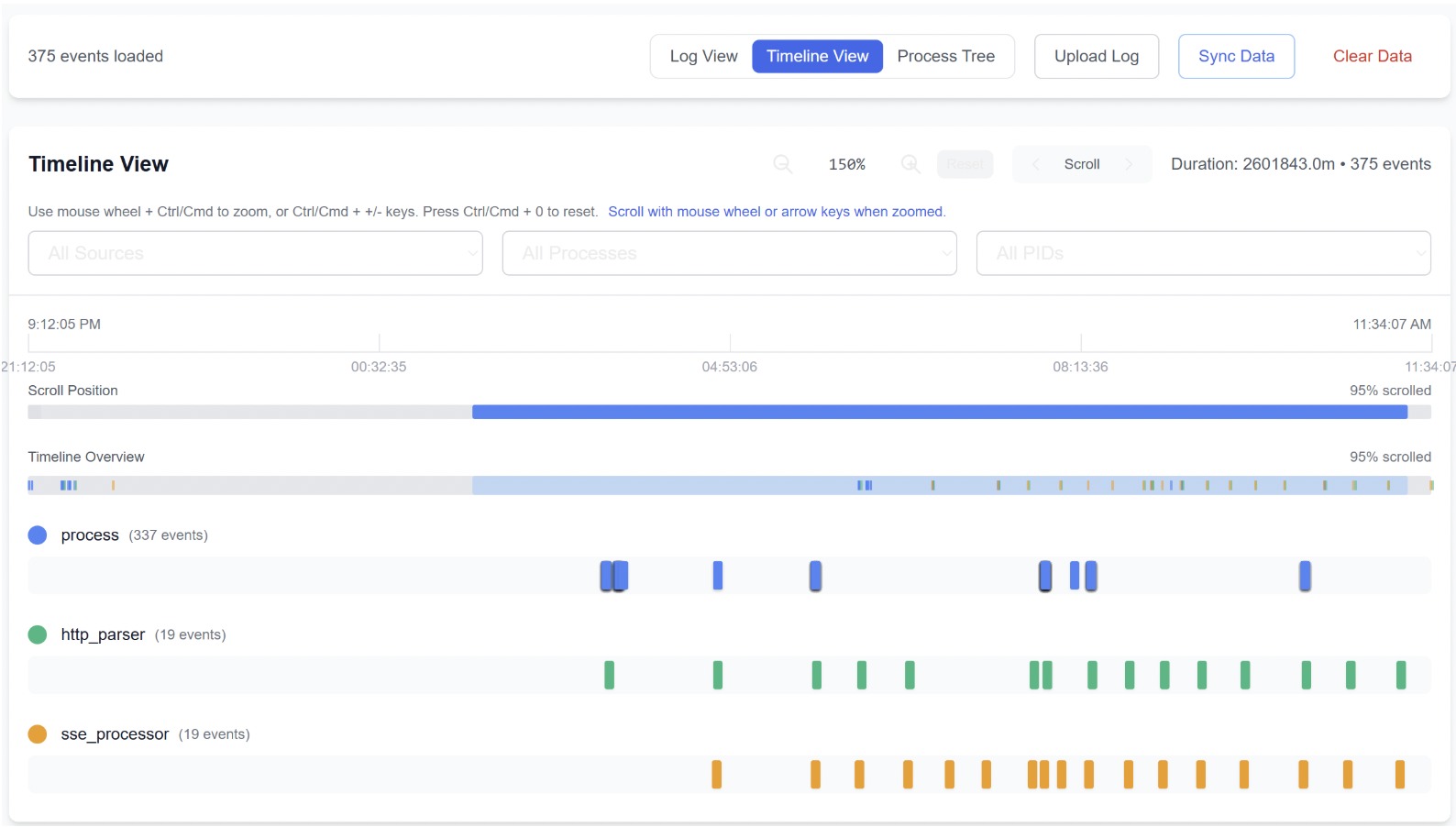Screen dimensions: 1456x827
Task: Click the sse_processor row label
Action: point(115,734)
